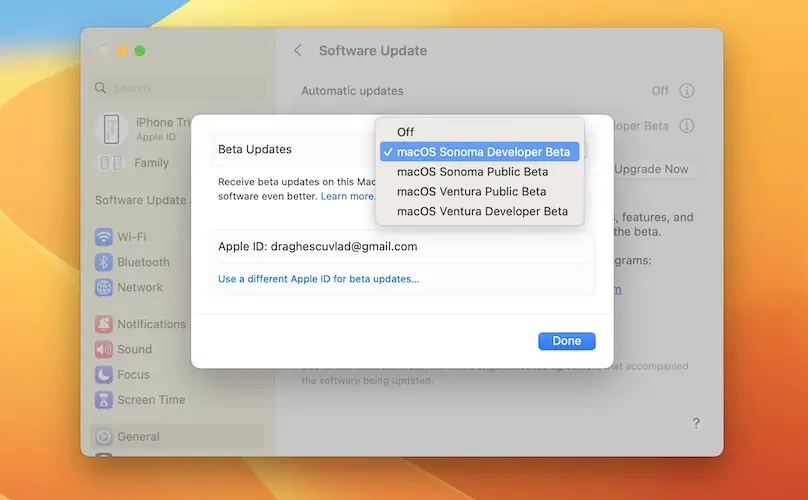Screen dimensions: 808x500
Task: Choose macOS Ventura Developer Beta
Action: pyautogui.click(x=482, y=211)
